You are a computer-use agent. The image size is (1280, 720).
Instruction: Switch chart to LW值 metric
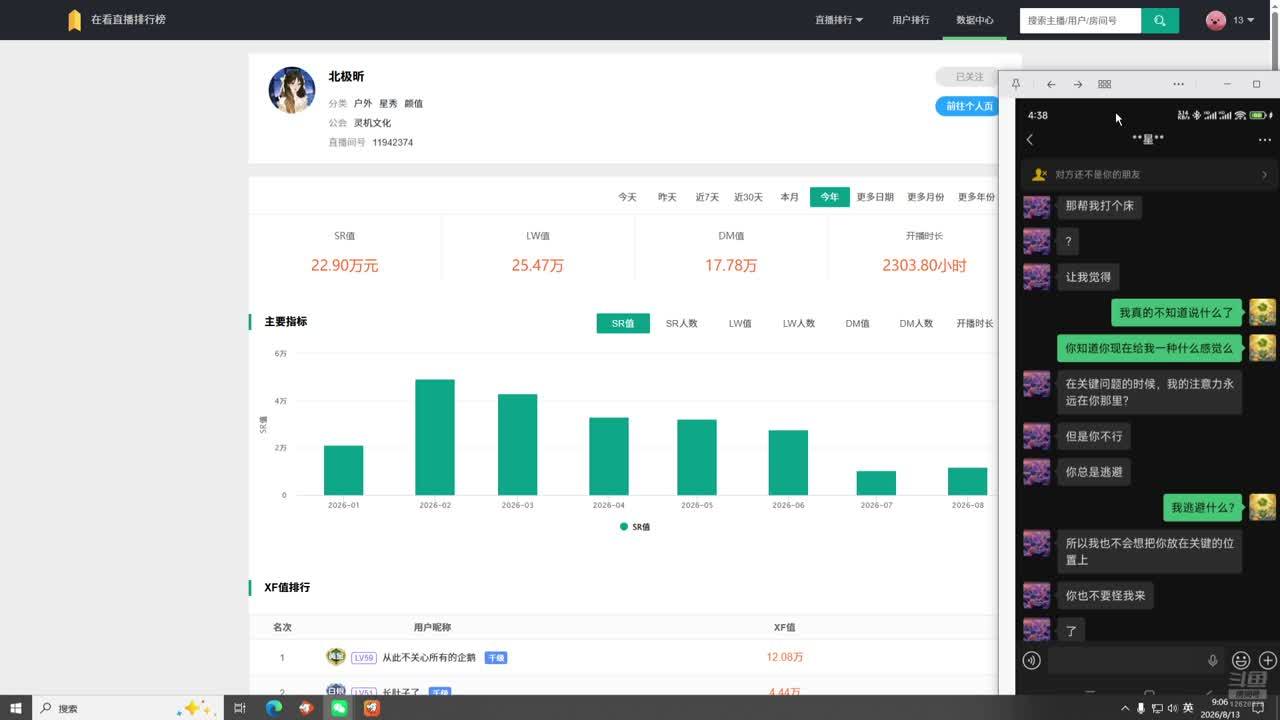[x=740, y=323]
